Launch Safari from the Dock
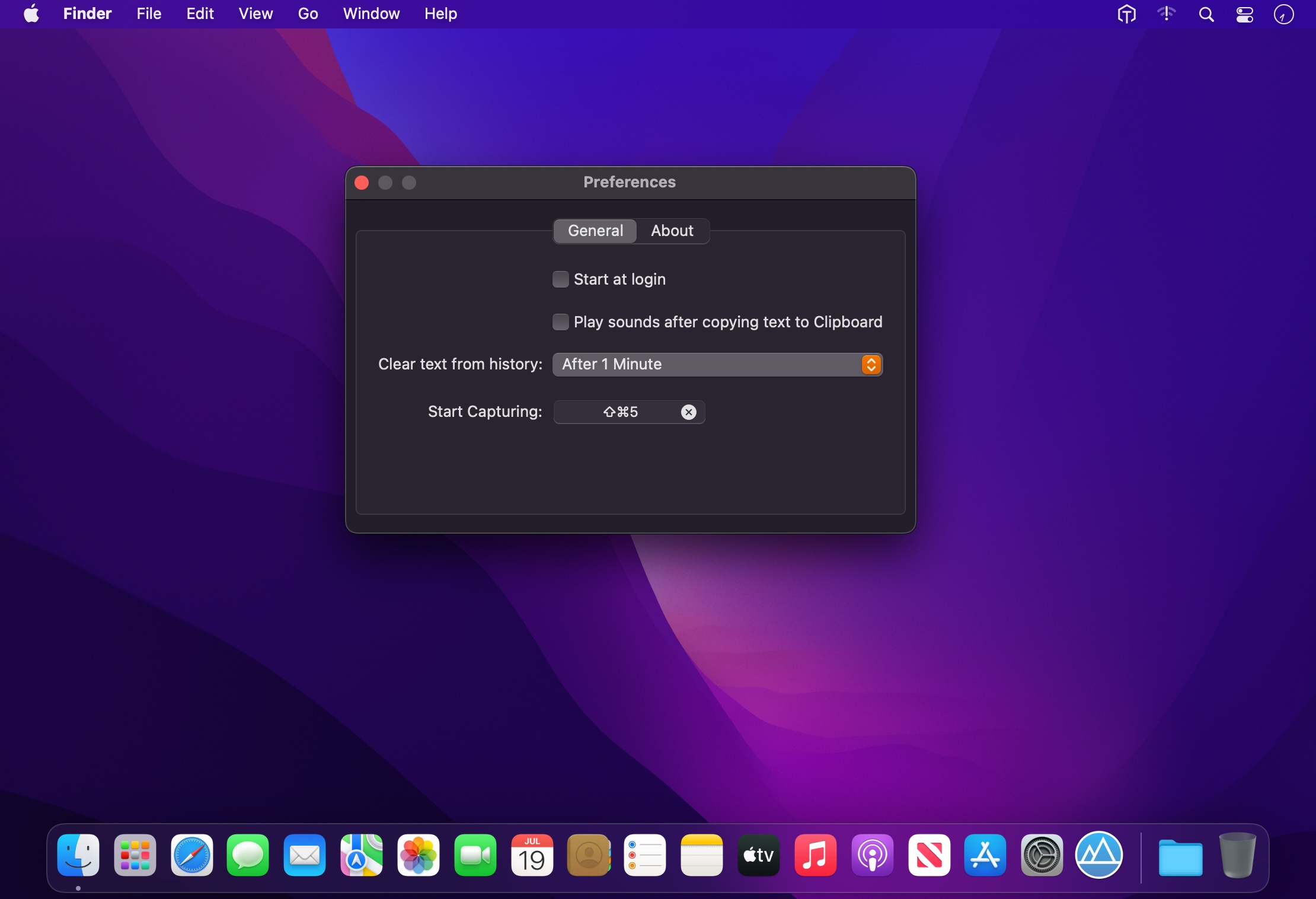 click(x=191, y=855)
